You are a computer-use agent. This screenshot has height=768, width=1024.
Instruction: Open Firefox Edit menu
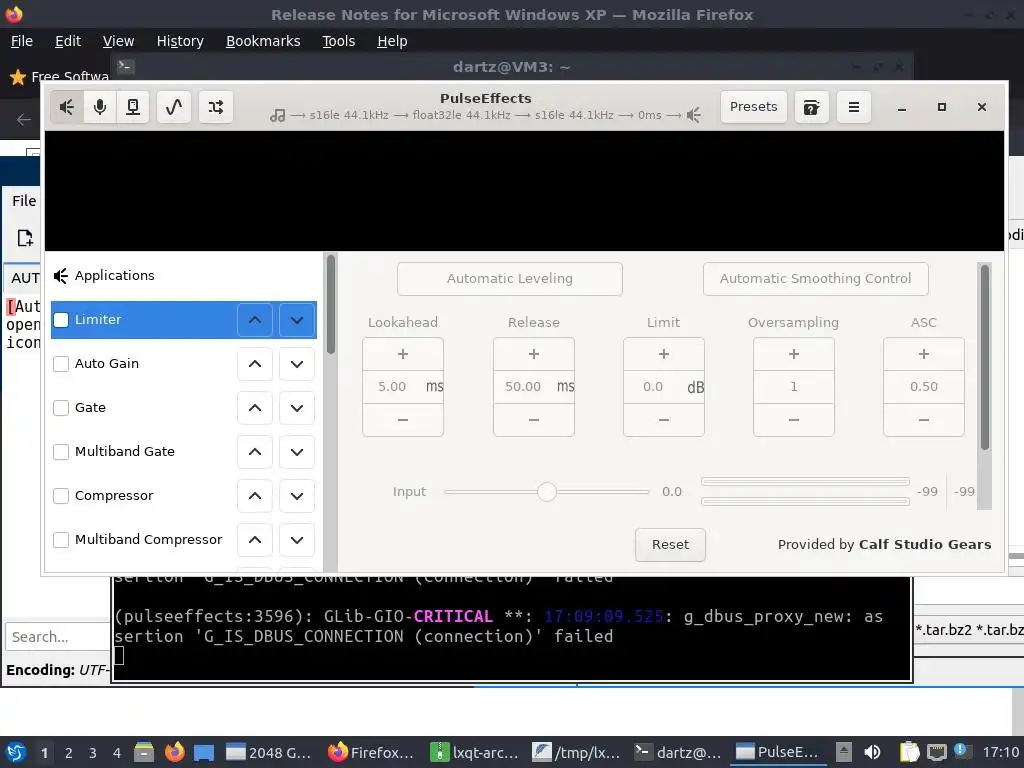click(x=68, y=41)
